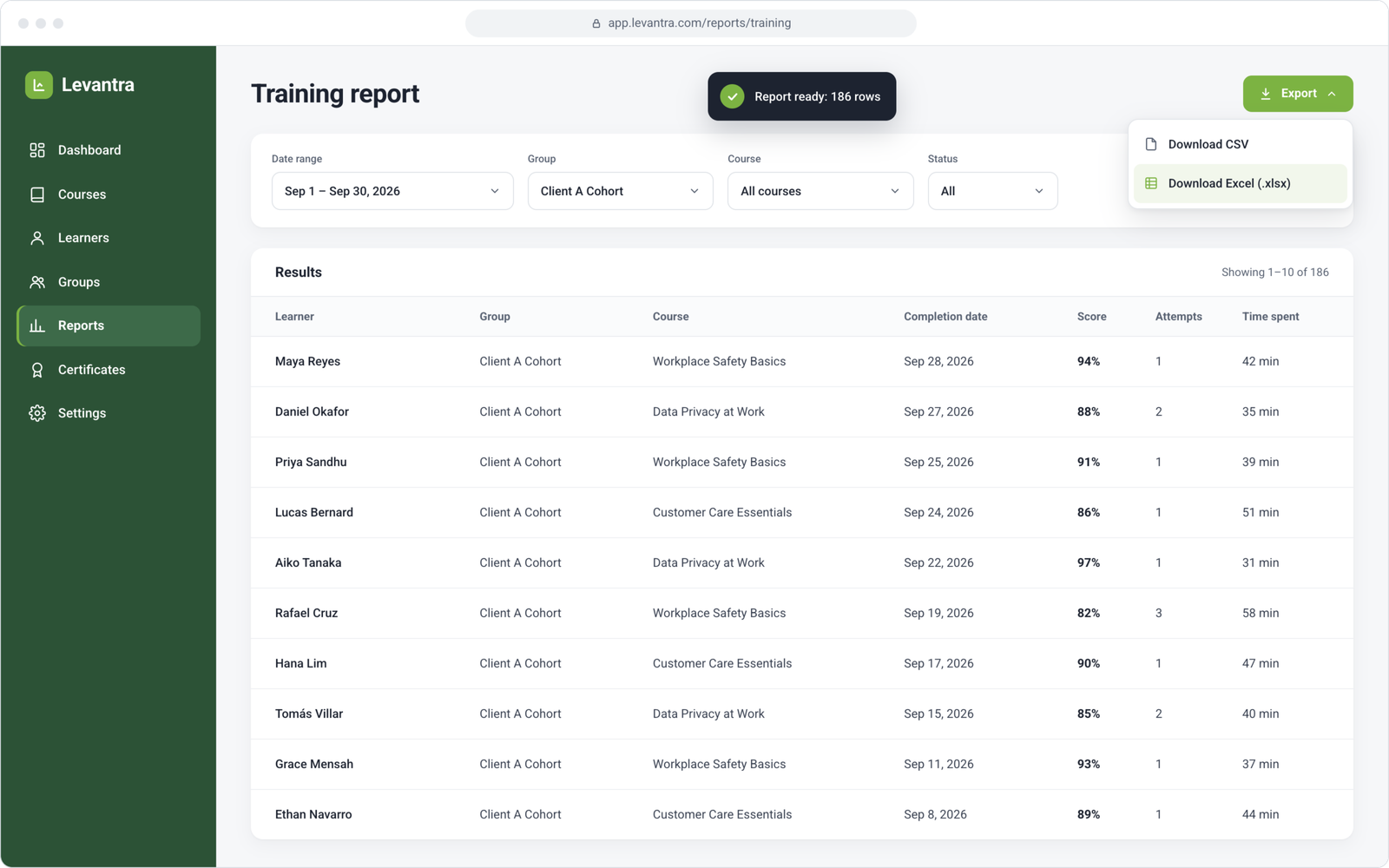
Task: Open the Settings page
Action: pyautogui.click(x=109, y=413)
